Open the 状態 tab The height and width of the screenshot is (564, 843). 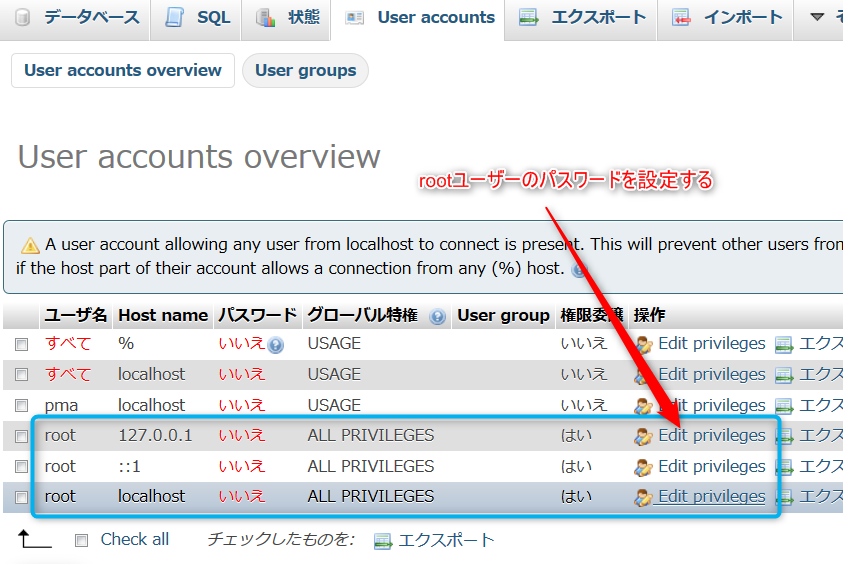point(285,18)
